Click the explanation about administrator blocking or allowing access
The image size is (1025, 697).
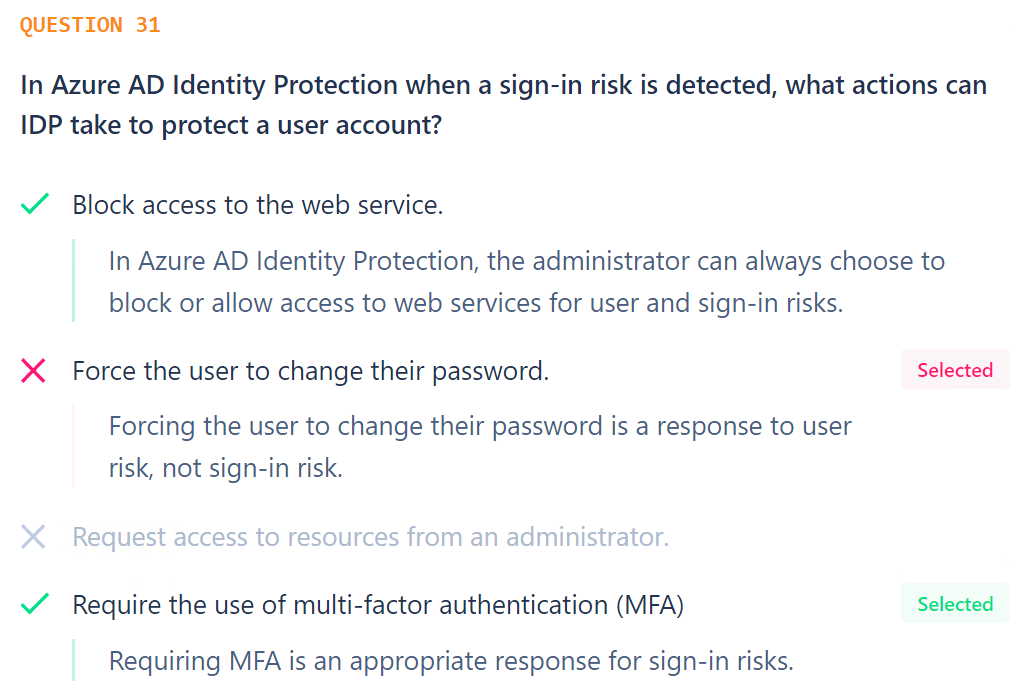point(527,282)
